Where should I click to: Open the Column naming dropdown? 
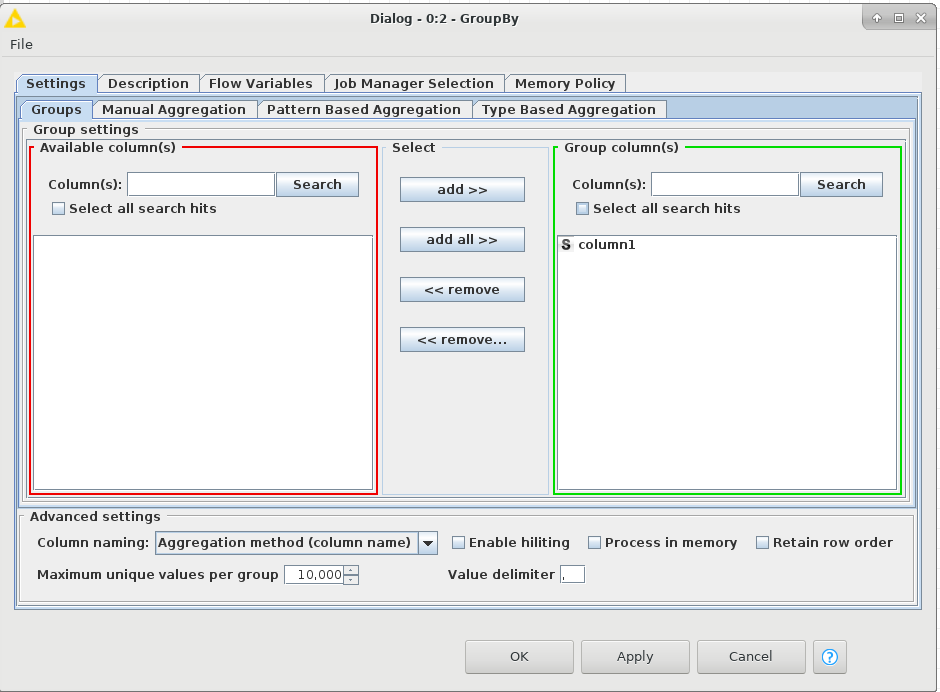click(x=428, y=542)
